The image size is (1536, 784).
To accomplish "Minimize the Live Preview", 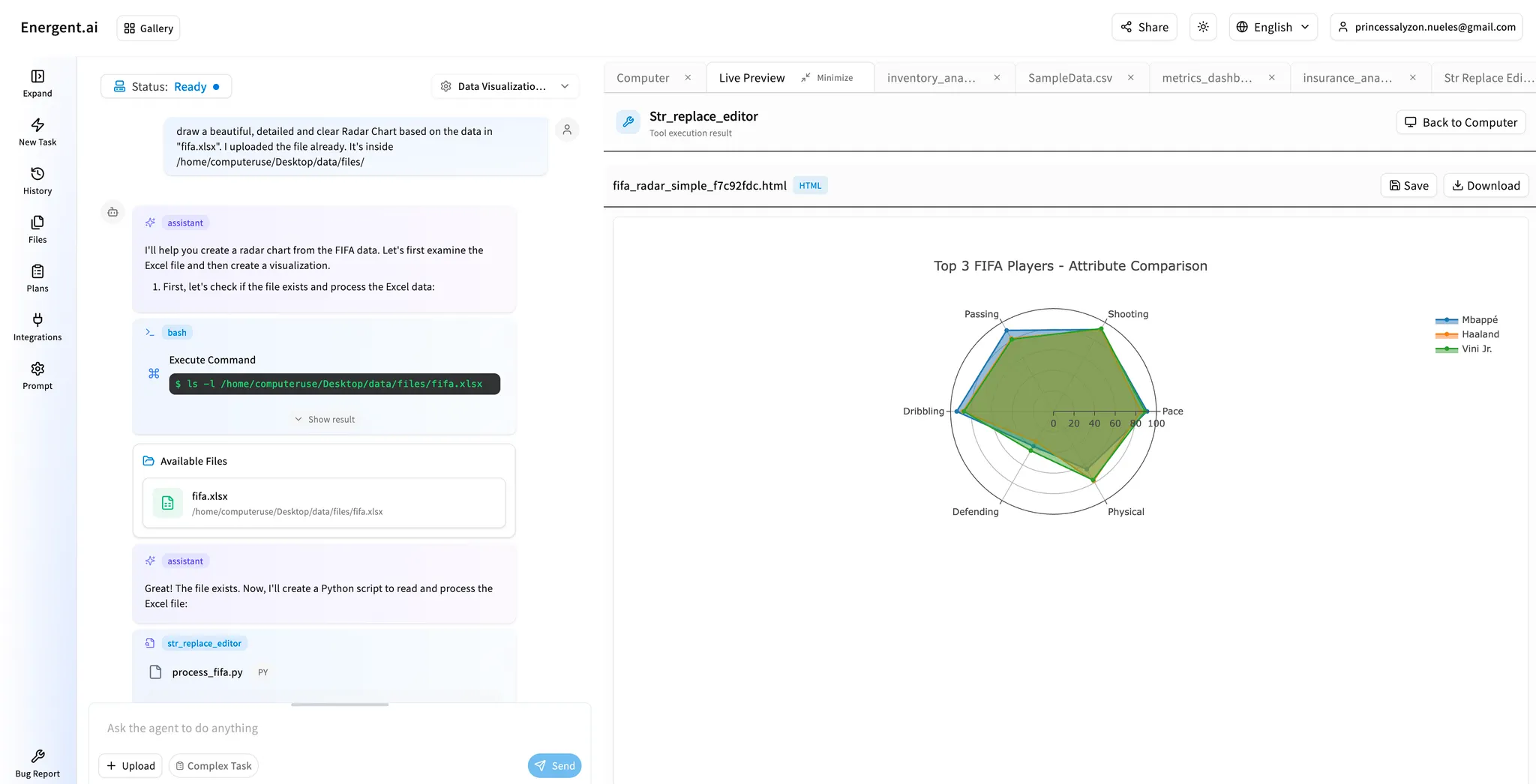I will tap(828, 77).
